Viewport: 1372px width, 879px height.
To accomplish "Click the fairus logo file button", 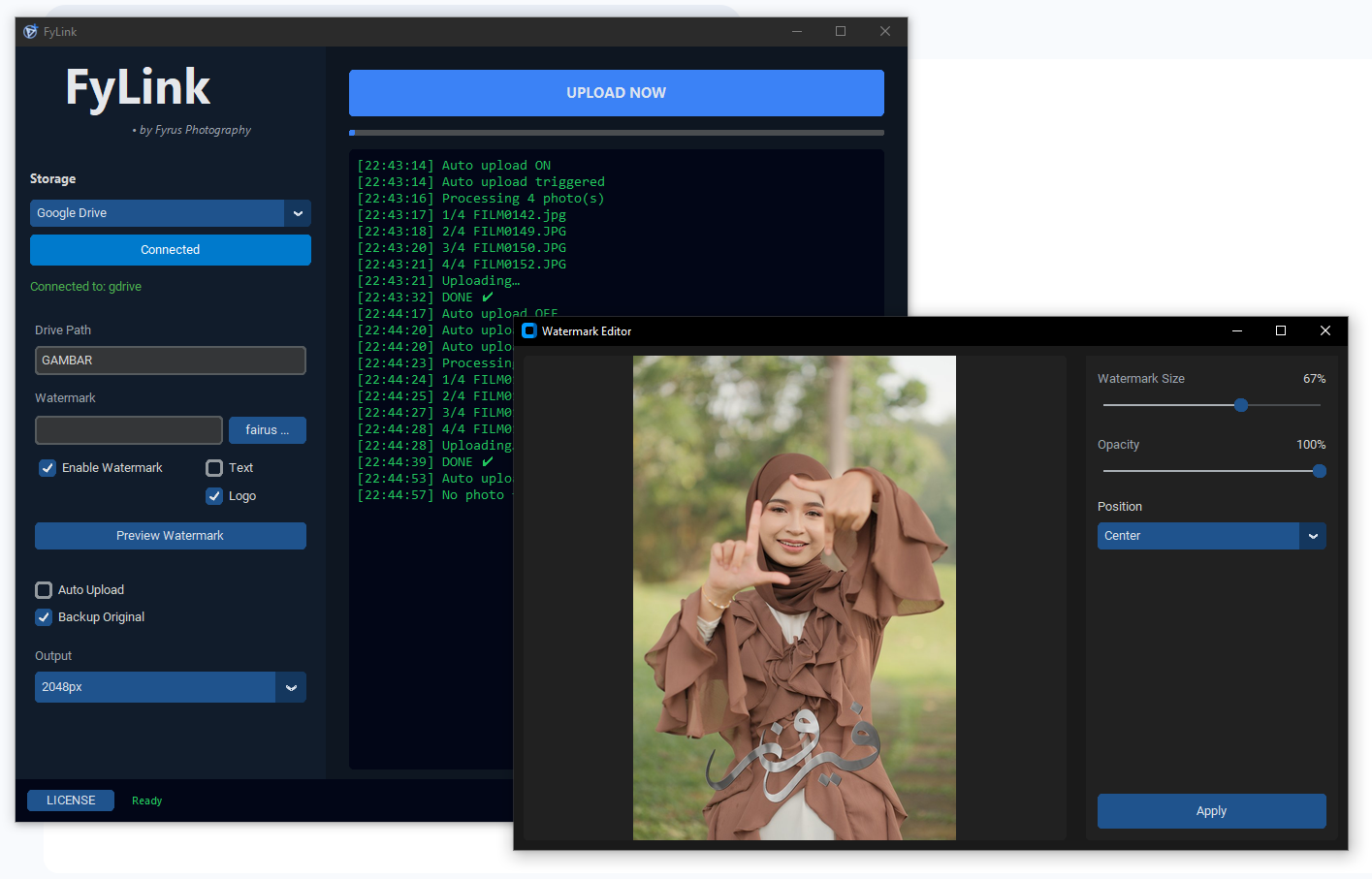I will pos(268,430).
